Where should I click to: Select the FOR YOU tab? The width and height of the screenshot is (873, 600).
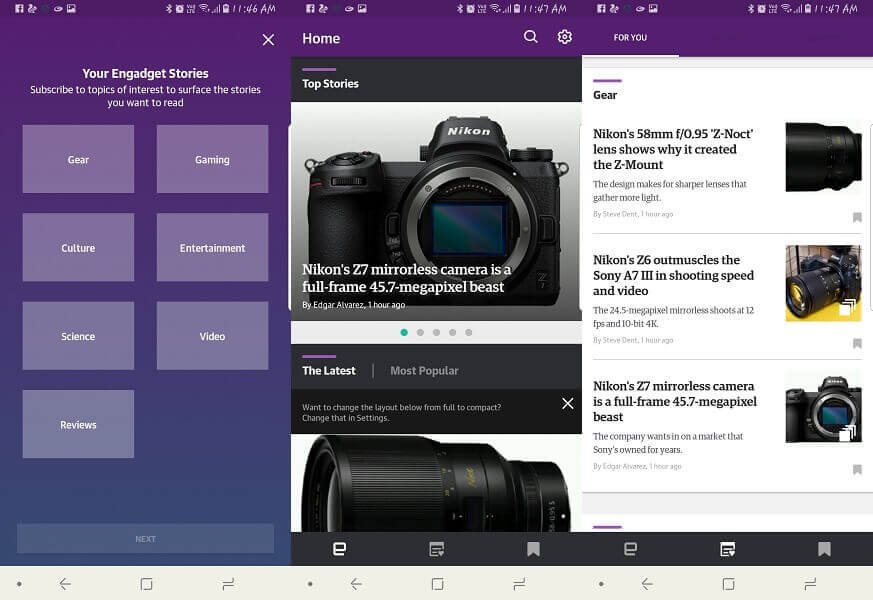[630, 38]
